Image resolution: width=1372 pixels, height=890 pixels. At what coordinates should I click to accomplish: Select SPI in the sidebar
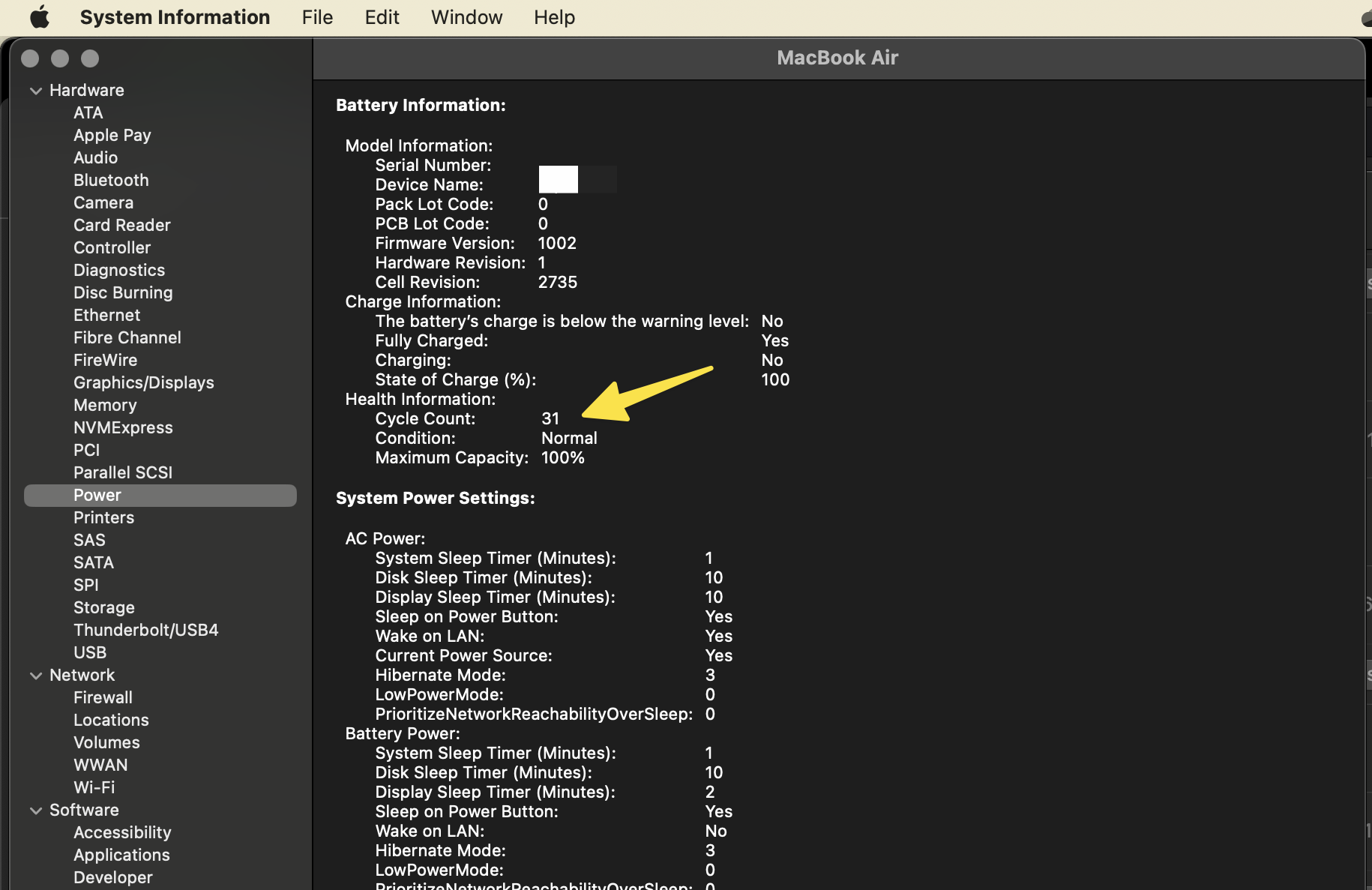(86, 585)
